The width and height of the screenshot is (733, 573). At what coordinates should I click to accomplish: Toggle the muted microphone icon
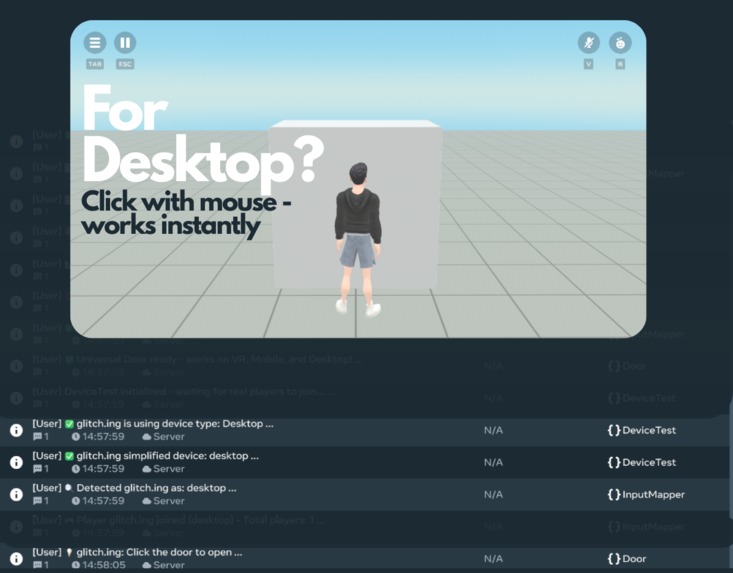point(589,43)
